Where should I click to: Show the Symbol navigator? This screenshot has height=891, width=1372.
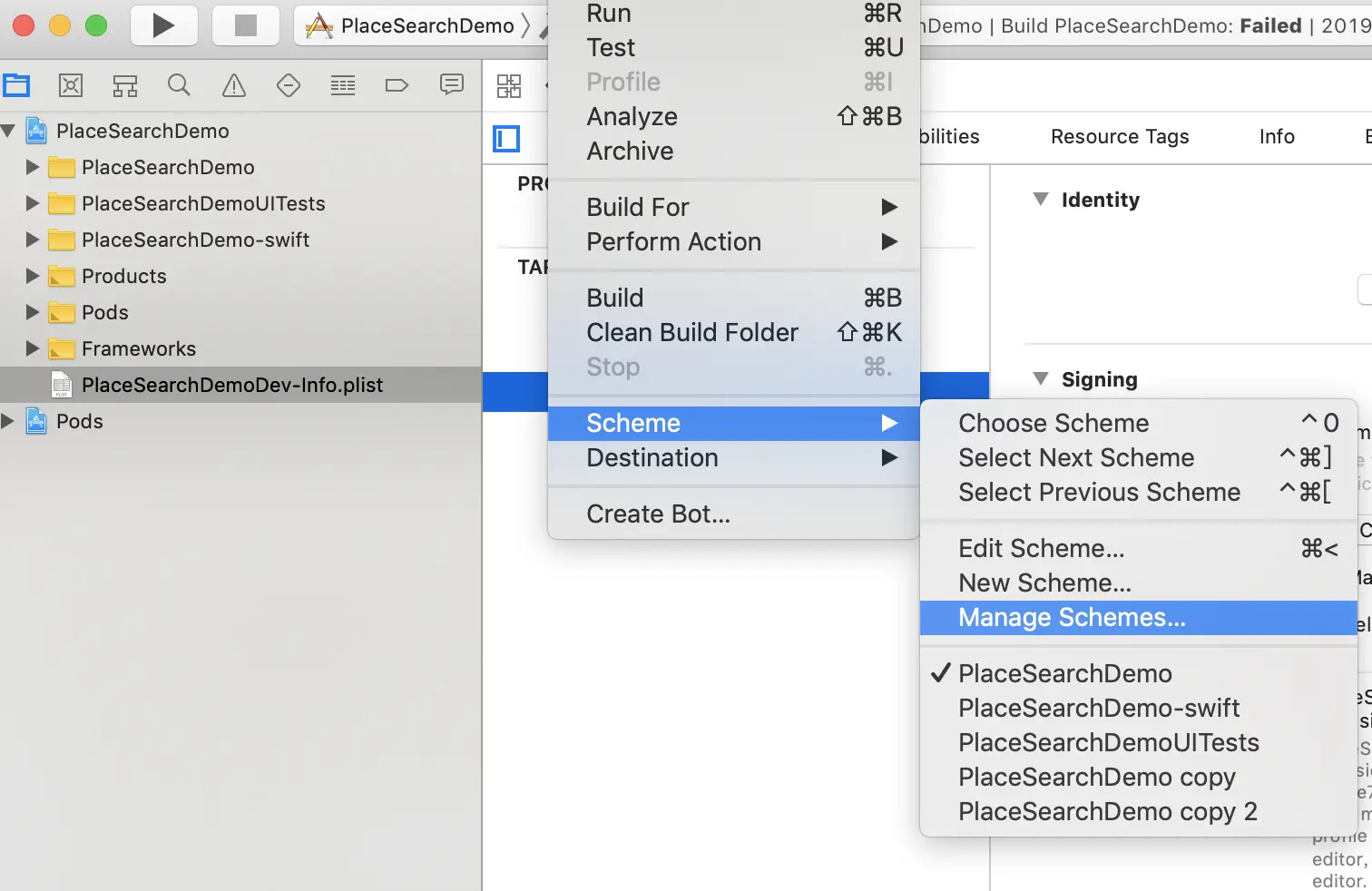[x=125, y=85]
